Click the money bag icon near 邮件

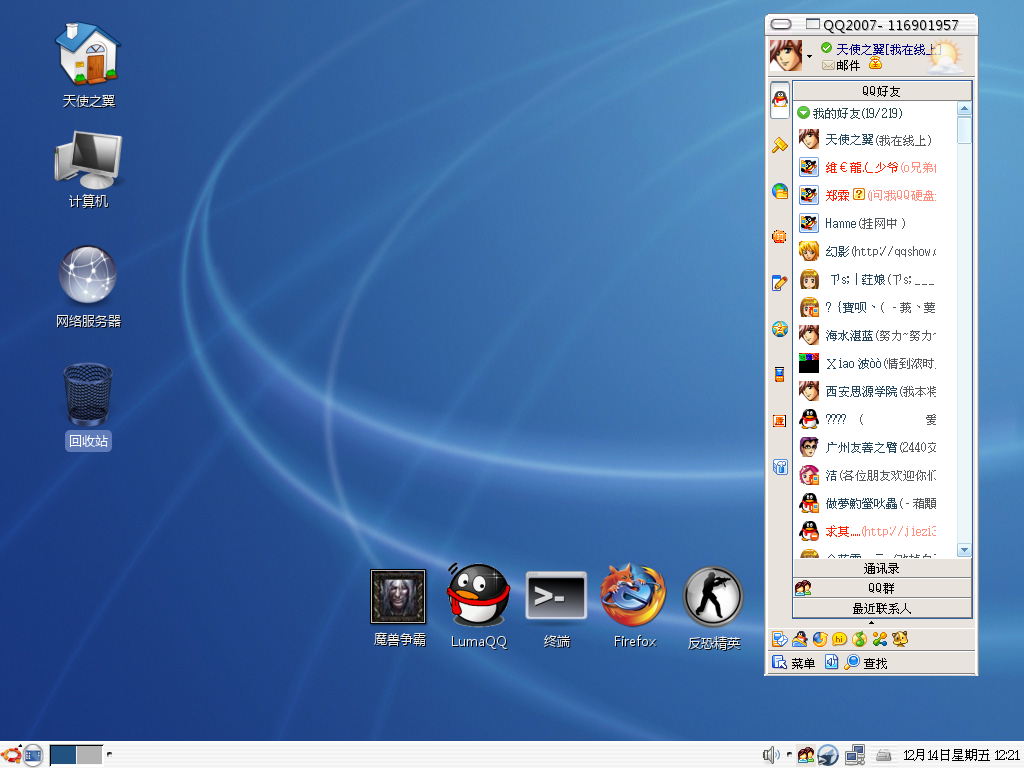tap(875, 63)
